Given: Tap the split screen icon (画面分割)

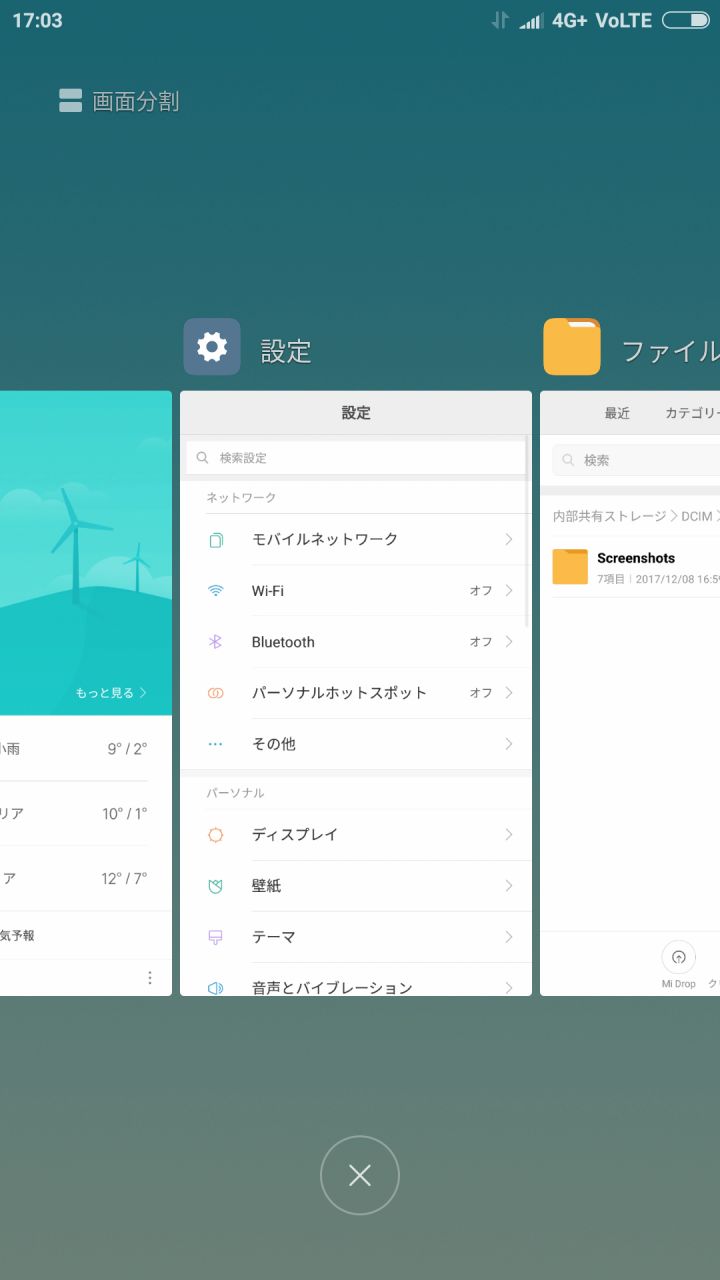Looking at the screenshot, I should [x=70, y=101].
